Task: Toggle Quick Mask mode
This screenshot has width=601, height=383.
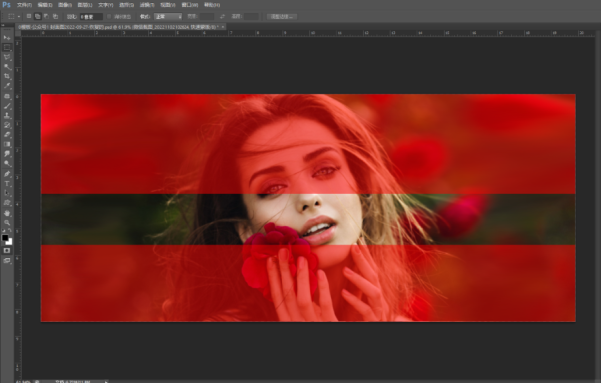Action: pyautogui.click(x=7, y=250)
